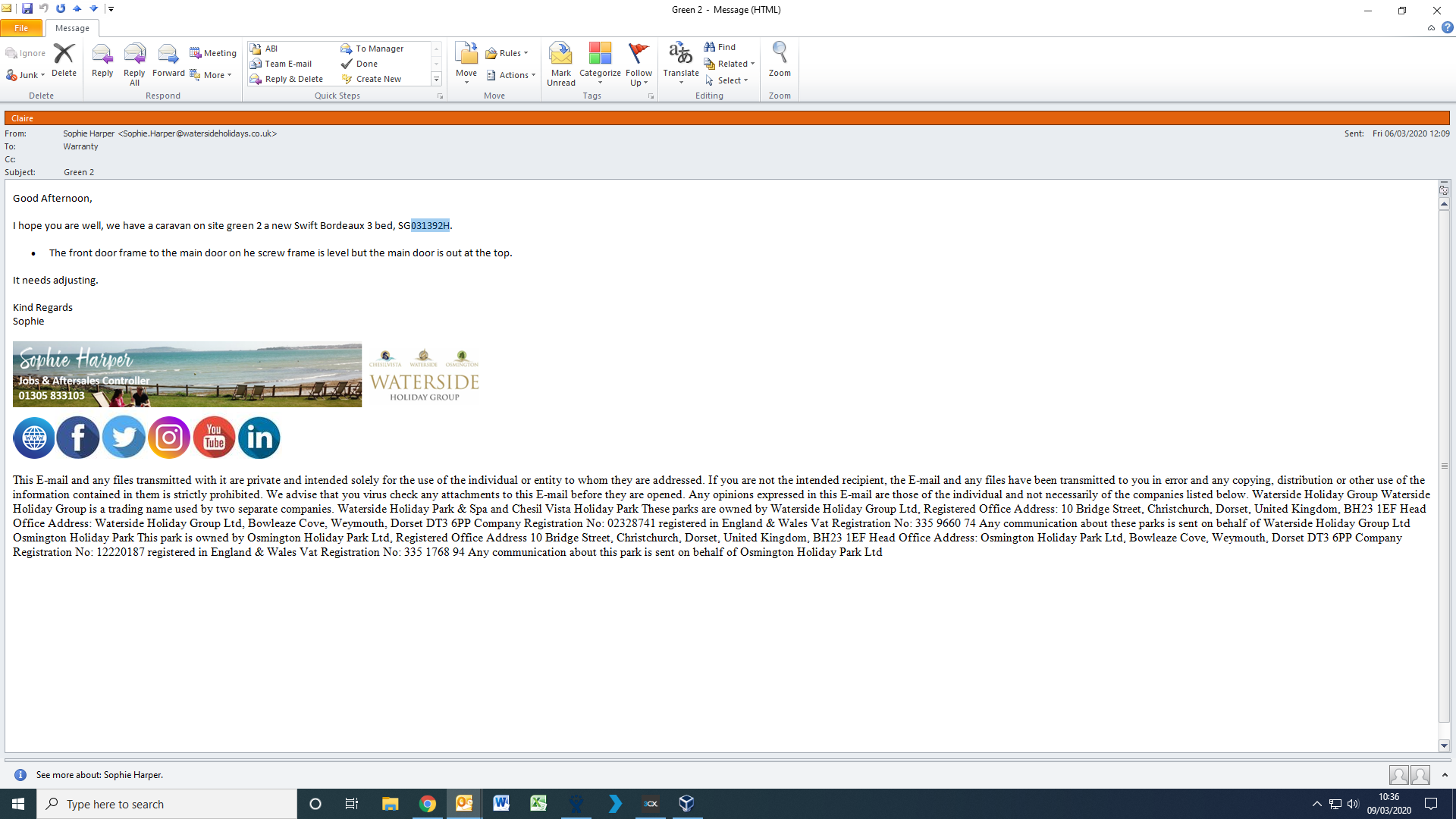This screenshot has width=1456, height=819.
Task: Expand the Junk dropdown menu
Action: [x=27, y=75]
